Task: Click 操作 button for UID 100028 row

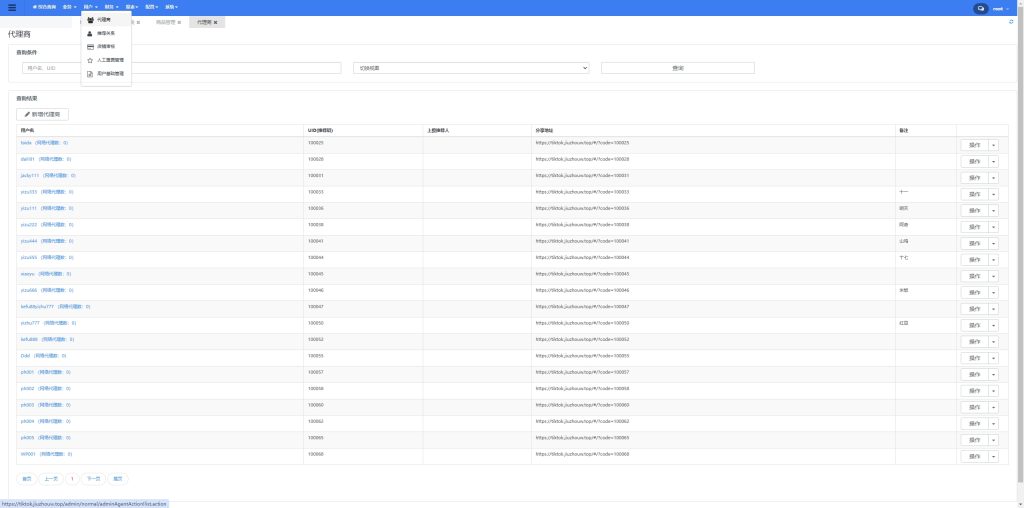Action: click(x=974, y=161)
